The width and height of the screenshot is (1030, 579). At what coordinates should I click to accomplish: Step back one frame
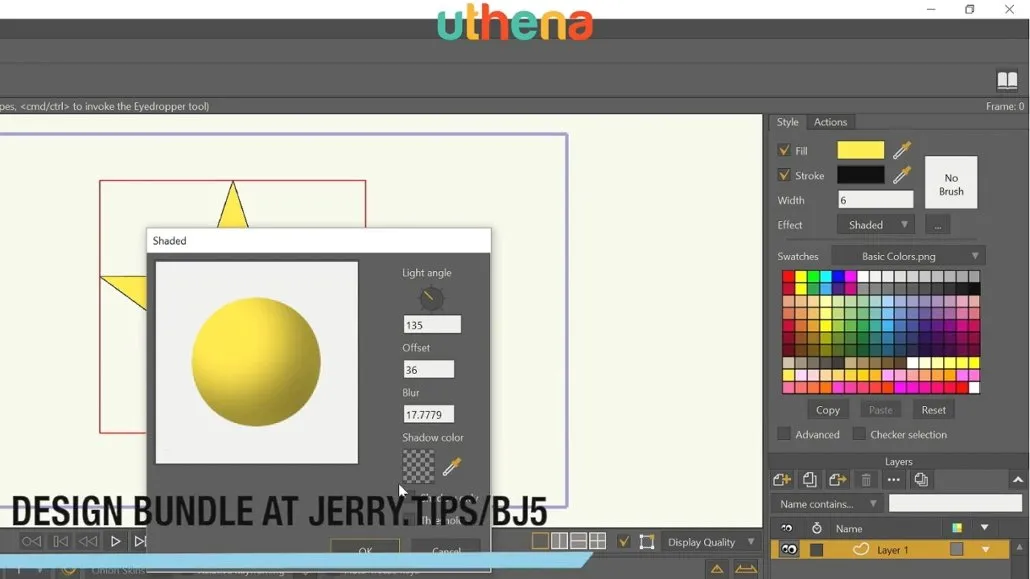[60, 541]
